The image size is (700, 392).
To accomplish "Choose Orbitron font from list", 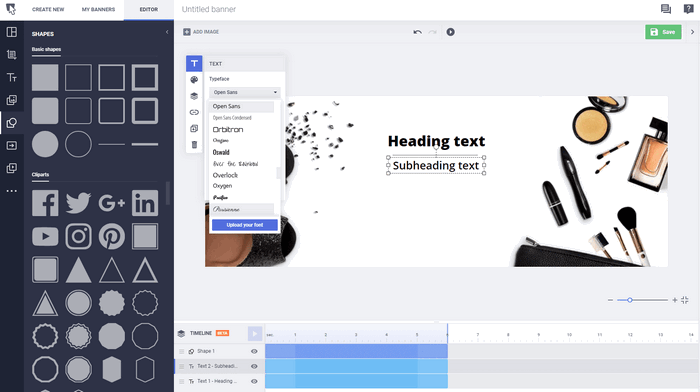I will (x=228, y=129).
